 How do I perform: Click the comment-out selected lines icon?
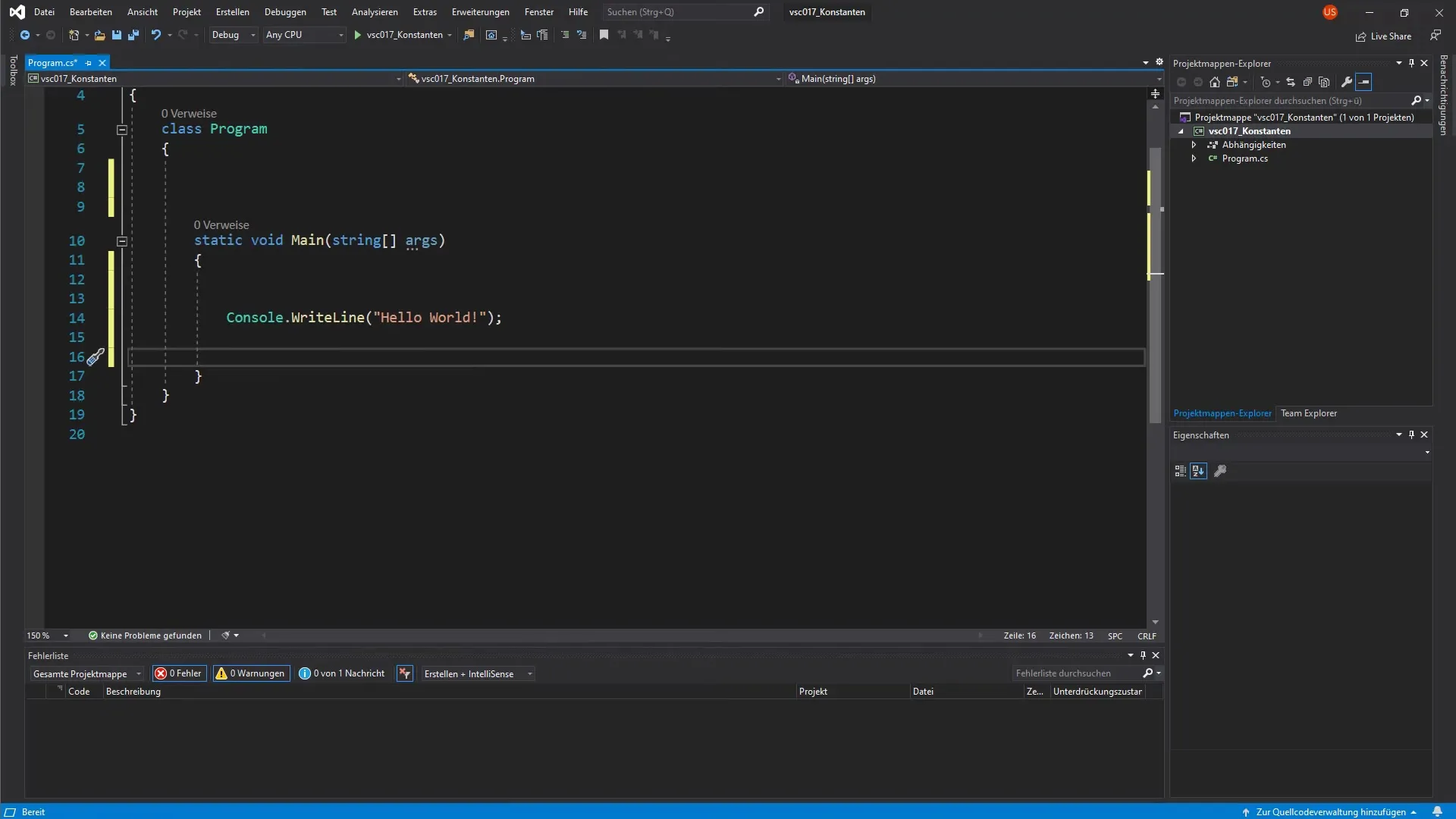click(565, 35)
